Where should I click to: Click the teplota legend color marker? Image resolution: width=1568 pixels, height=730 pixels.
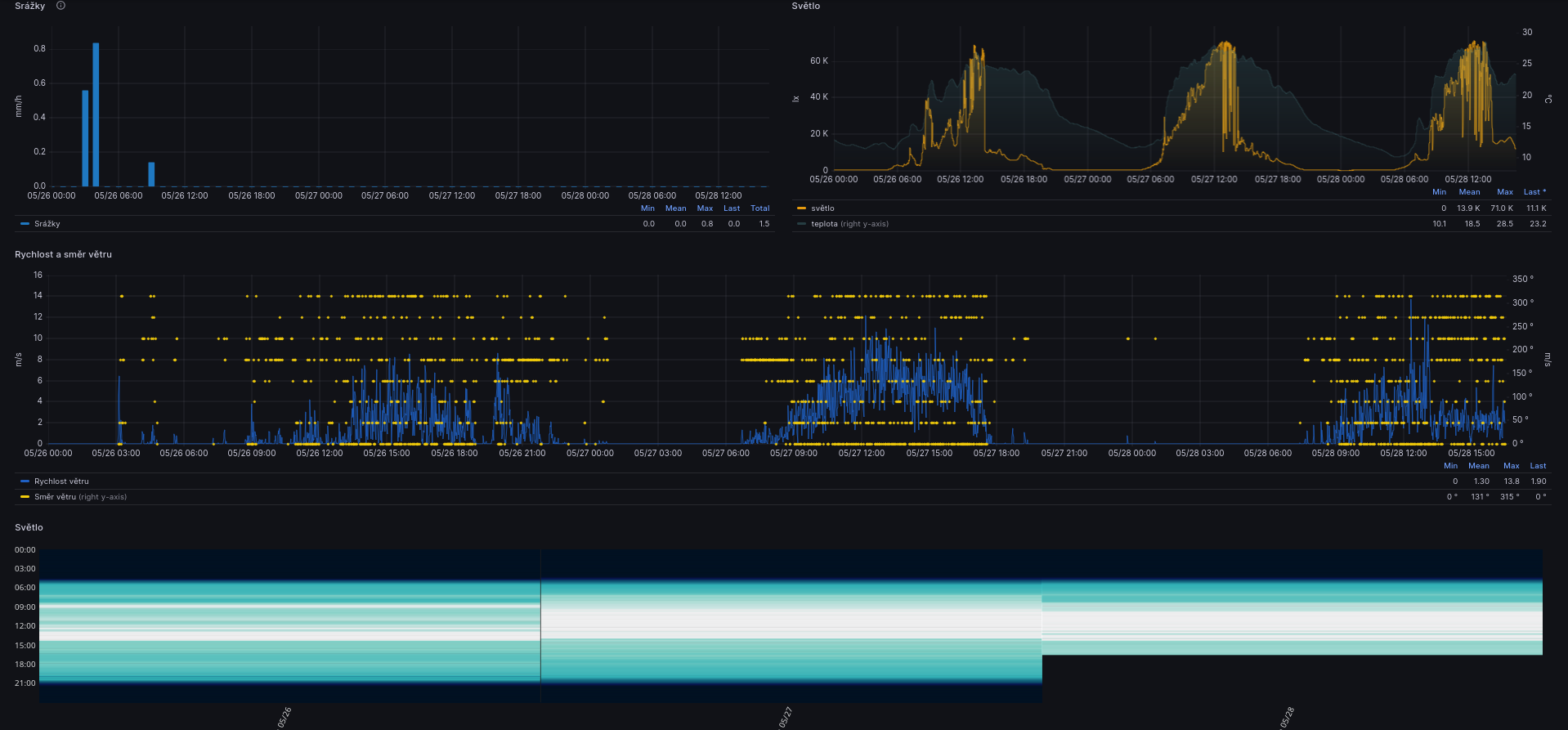(801, 224)
